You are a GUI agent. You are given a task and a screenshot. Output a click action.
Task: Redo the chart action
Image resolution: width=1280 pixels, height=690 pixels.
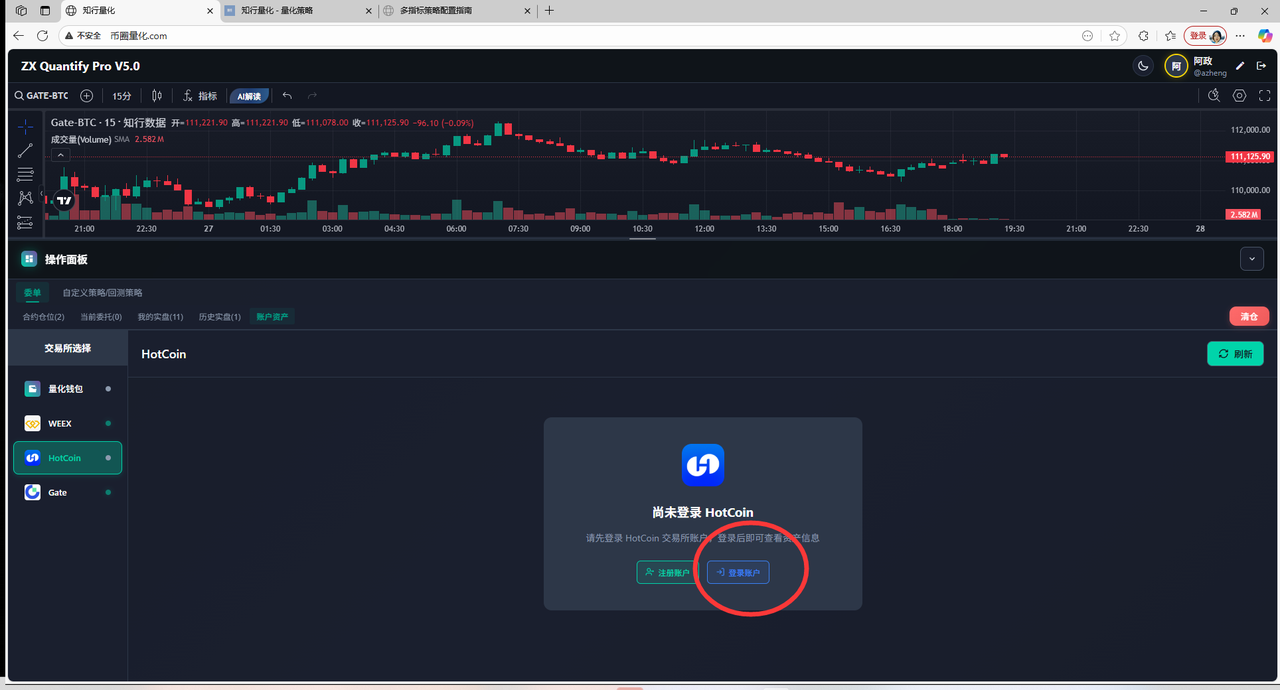coord(312,96)
